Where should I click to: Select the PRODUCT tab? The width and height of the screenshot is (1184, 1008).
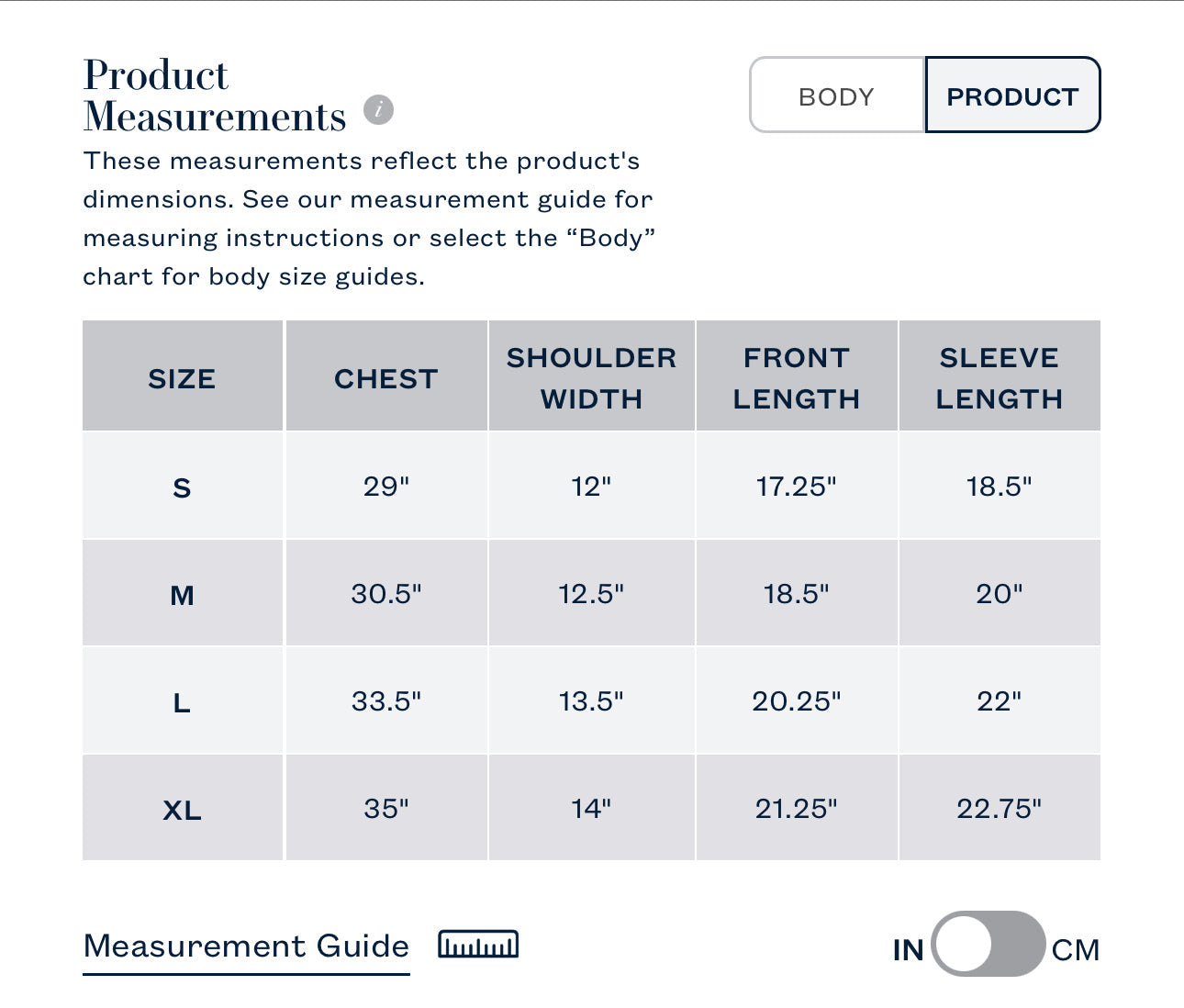point(1011,96)
